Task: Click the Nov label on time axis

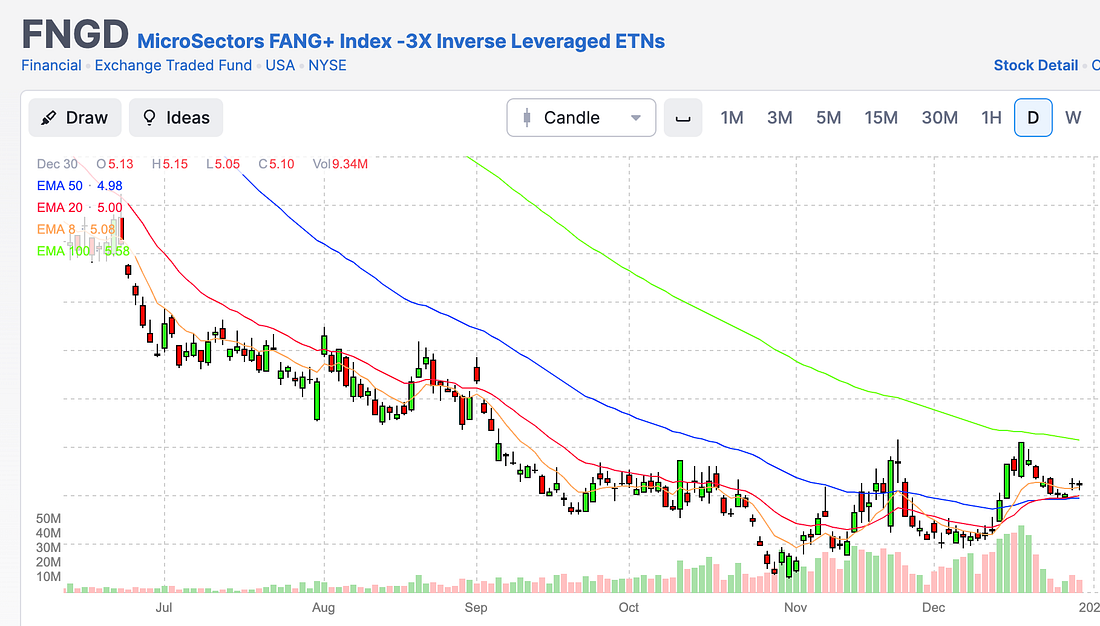Action: point(796,608)
